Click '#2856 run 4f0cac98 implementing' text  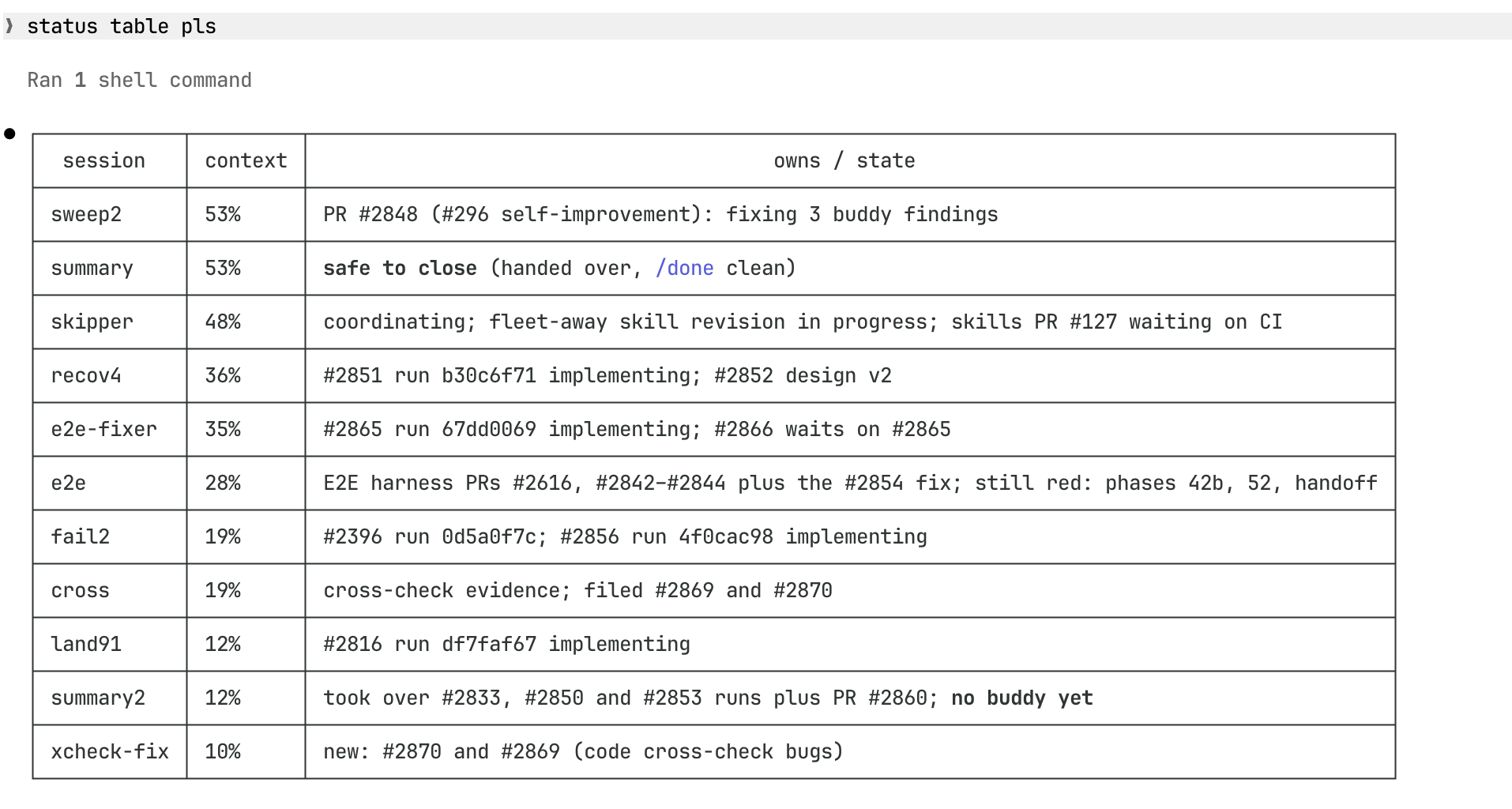(743, 537)
